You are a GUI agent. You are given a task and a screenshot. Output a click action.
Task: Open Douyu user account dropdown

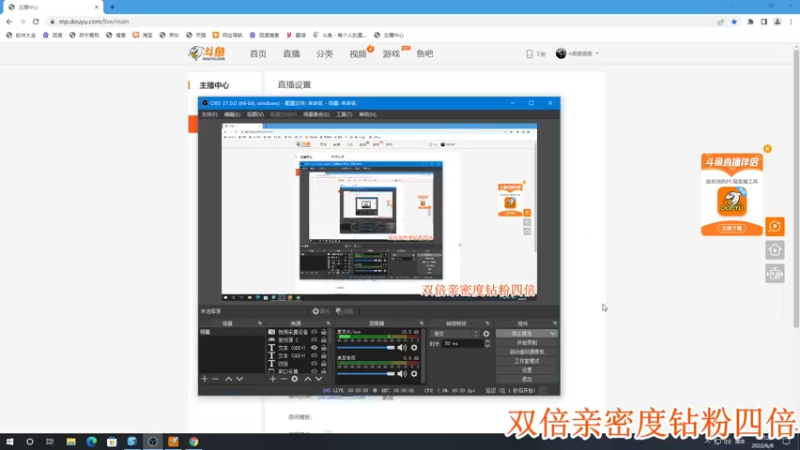[577, 54]
